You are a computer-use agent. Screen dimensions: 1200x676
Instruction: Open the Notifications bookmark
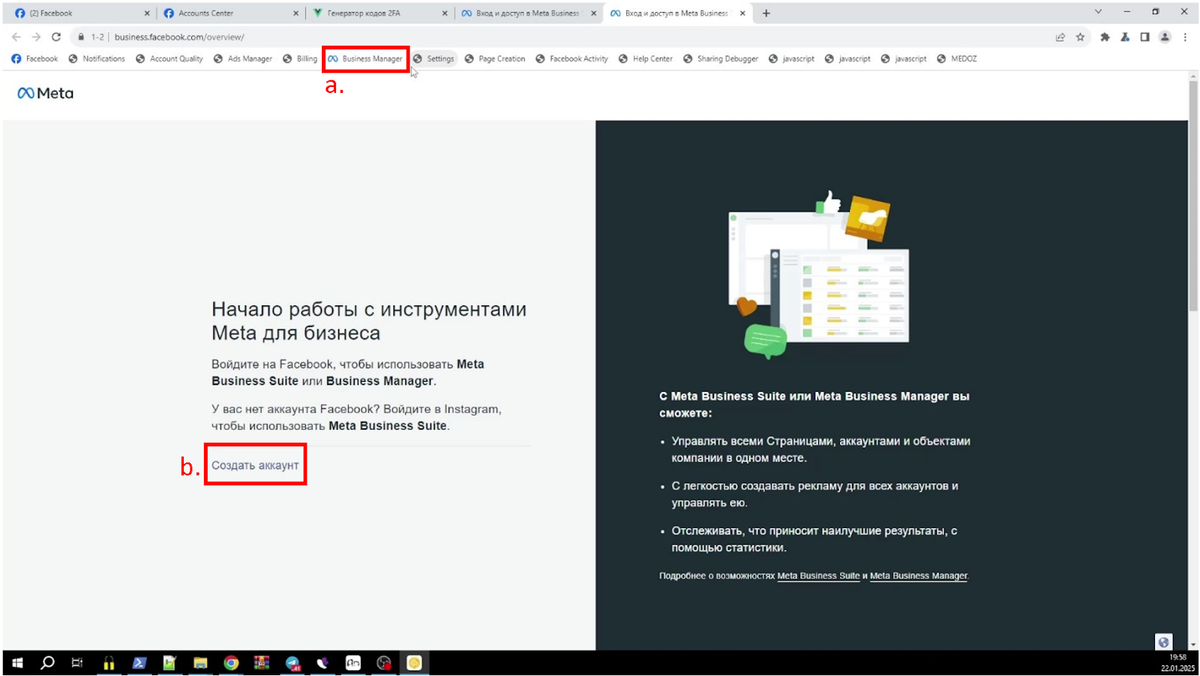tap(97, 59)
